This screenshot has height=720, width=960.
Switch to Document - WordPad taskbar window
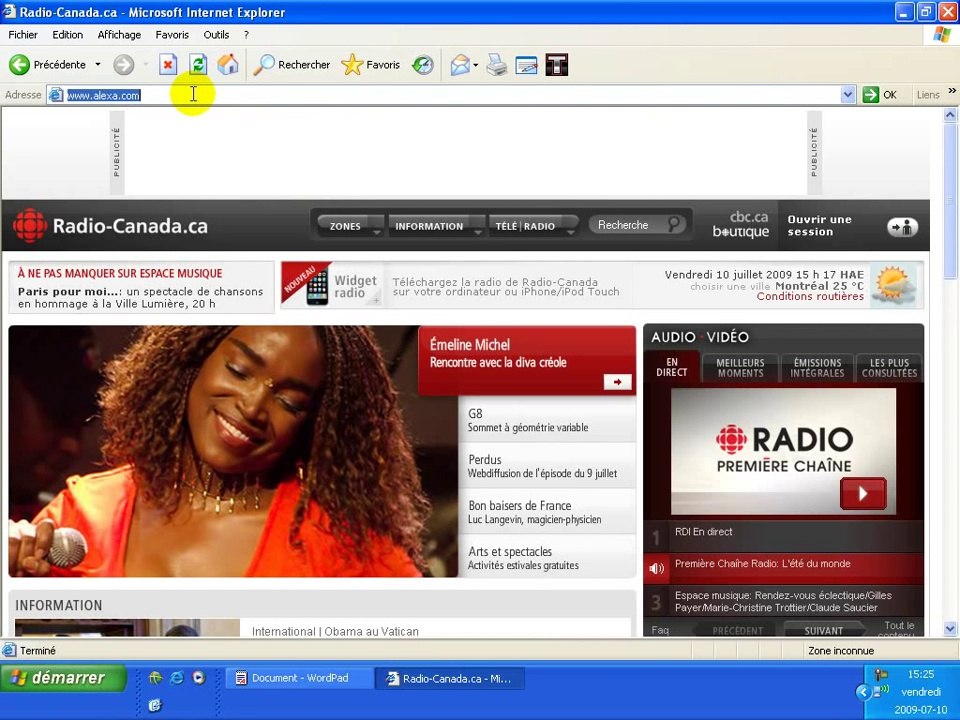click(x=299, y=678)
